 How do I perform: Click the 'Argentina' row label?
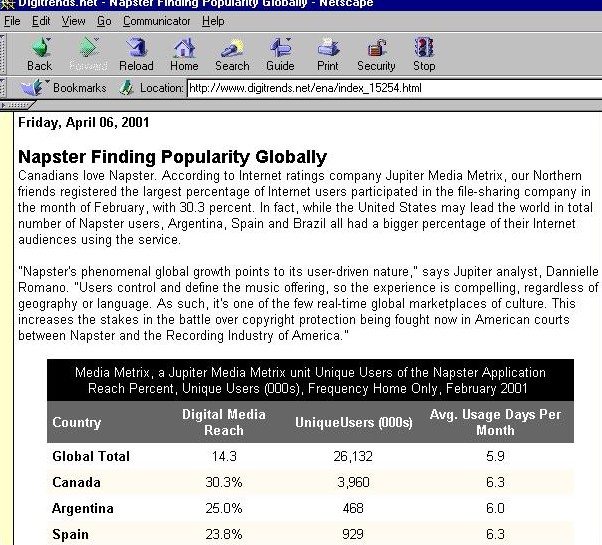point(83,508)
